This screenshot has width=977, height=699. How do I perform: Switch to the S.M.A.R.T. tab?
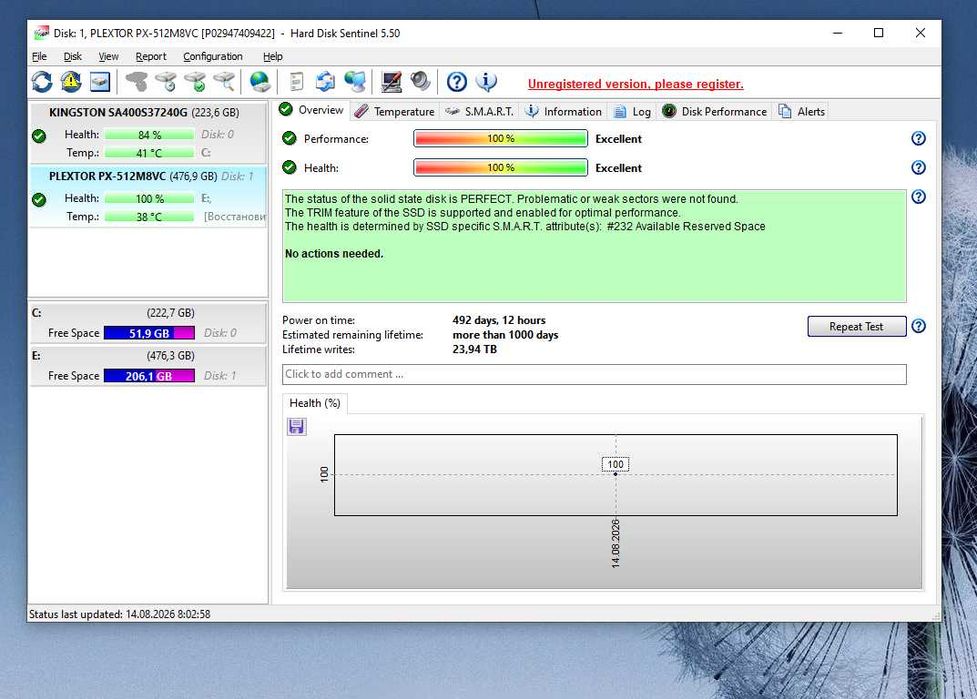(x=479, y=112)
